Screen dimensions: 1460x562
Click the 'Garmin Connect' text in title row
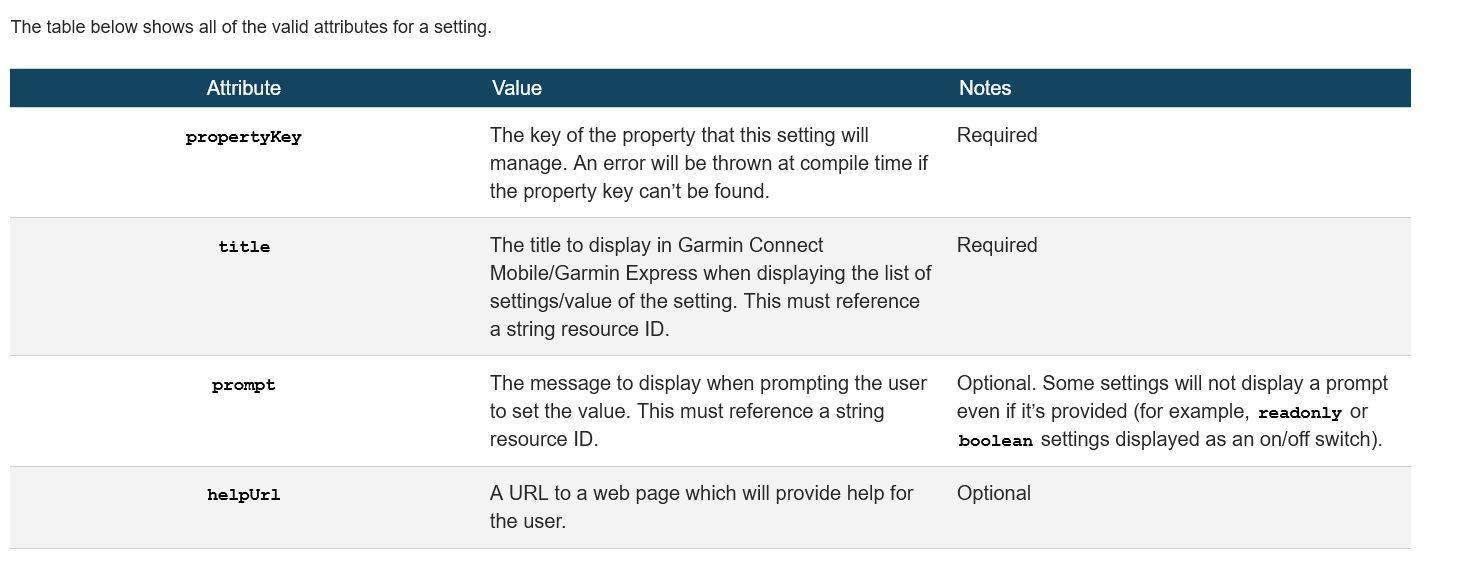pyautogui.click(x=751, y=245)
